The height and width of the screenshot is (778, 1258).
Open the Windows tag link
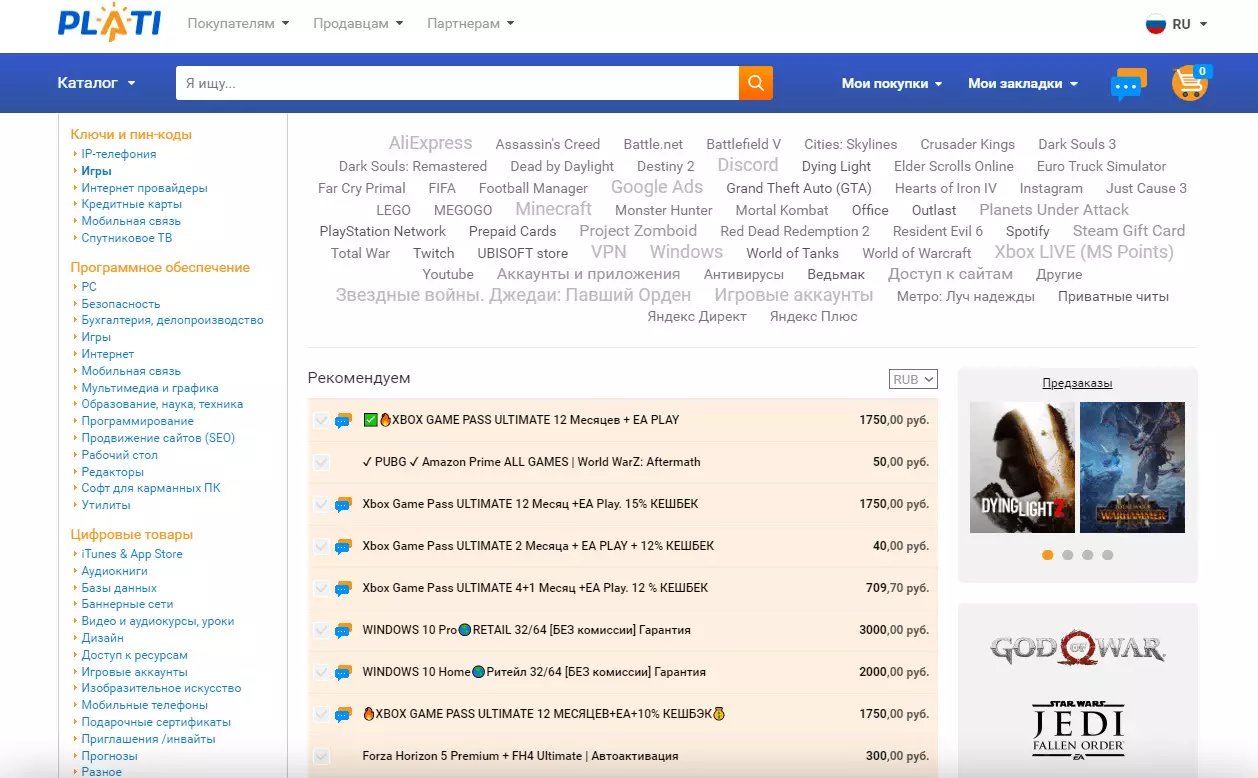pyautogui.click(x=686, y=252)
